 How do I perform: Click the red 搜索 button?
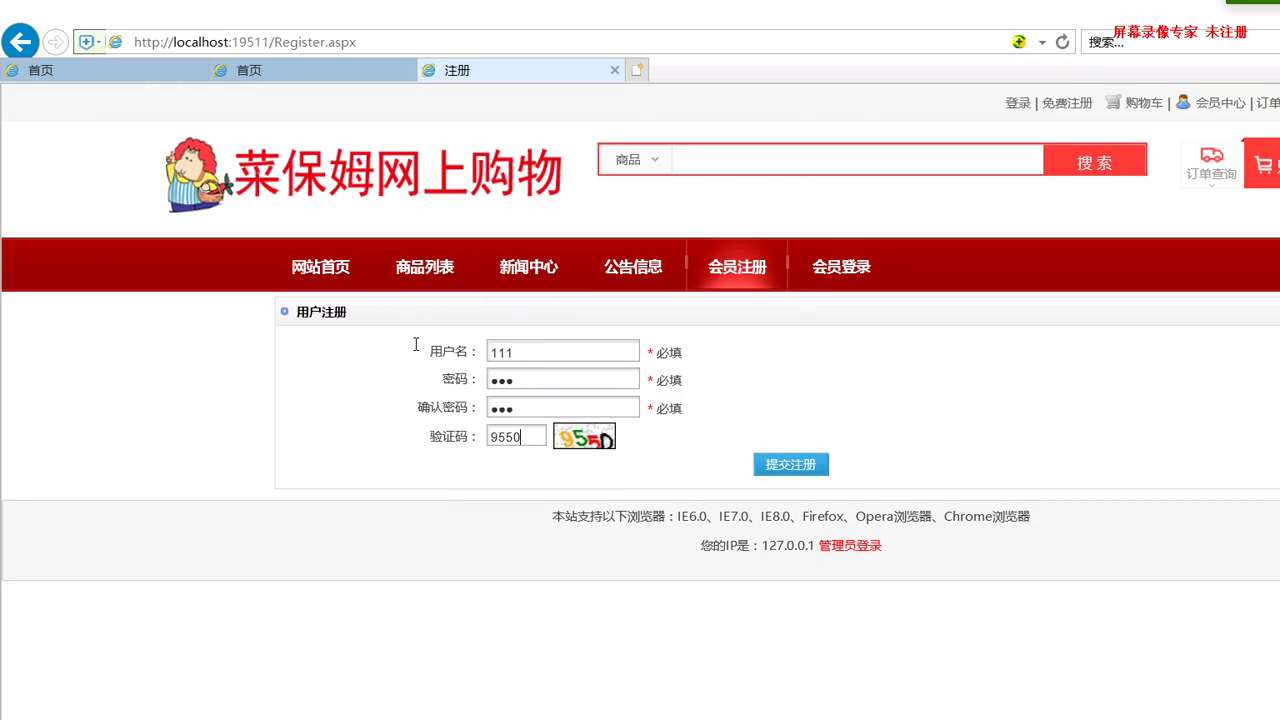(x=1095, y=161)
